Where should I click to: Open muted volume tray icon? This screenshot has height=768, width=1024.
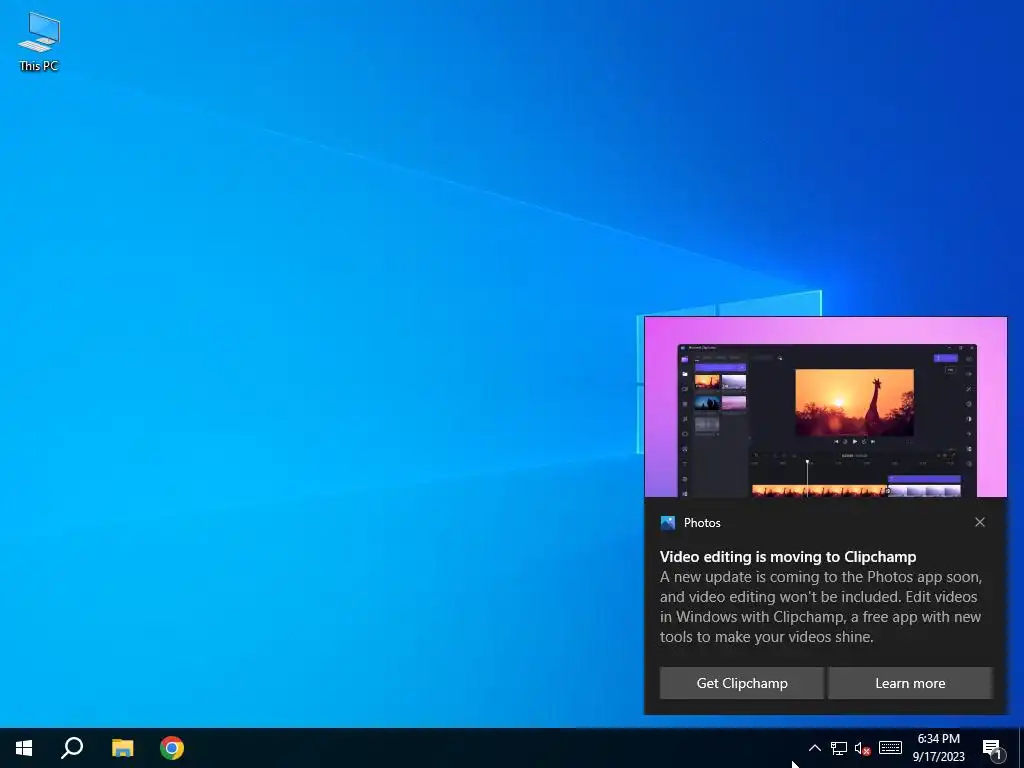863,748
